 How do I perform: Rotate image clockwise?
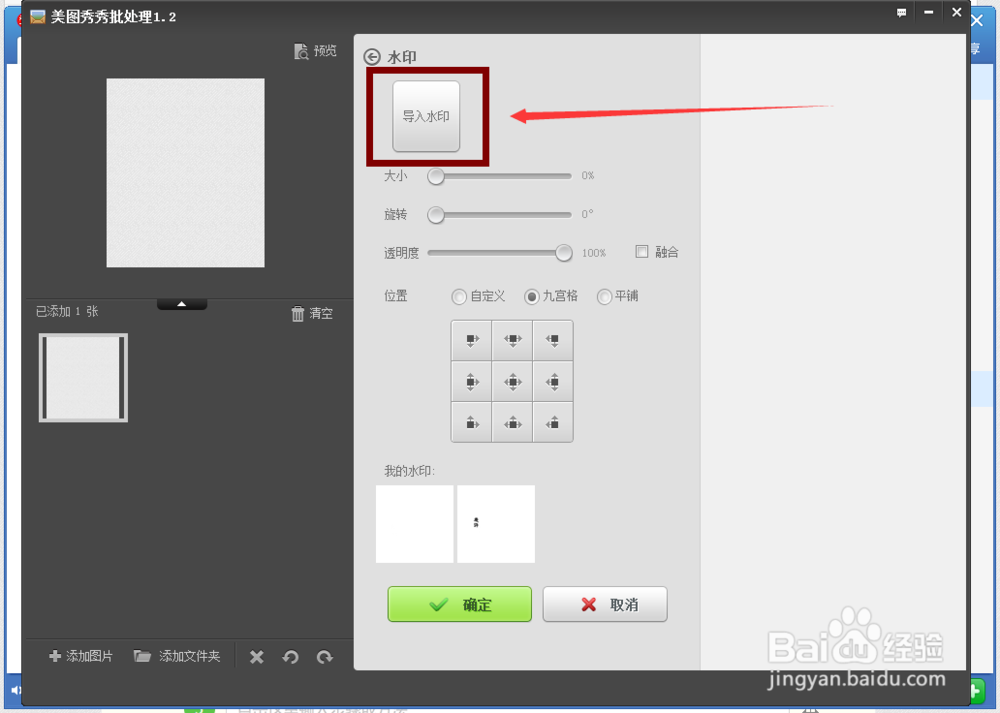pos(325,657)
